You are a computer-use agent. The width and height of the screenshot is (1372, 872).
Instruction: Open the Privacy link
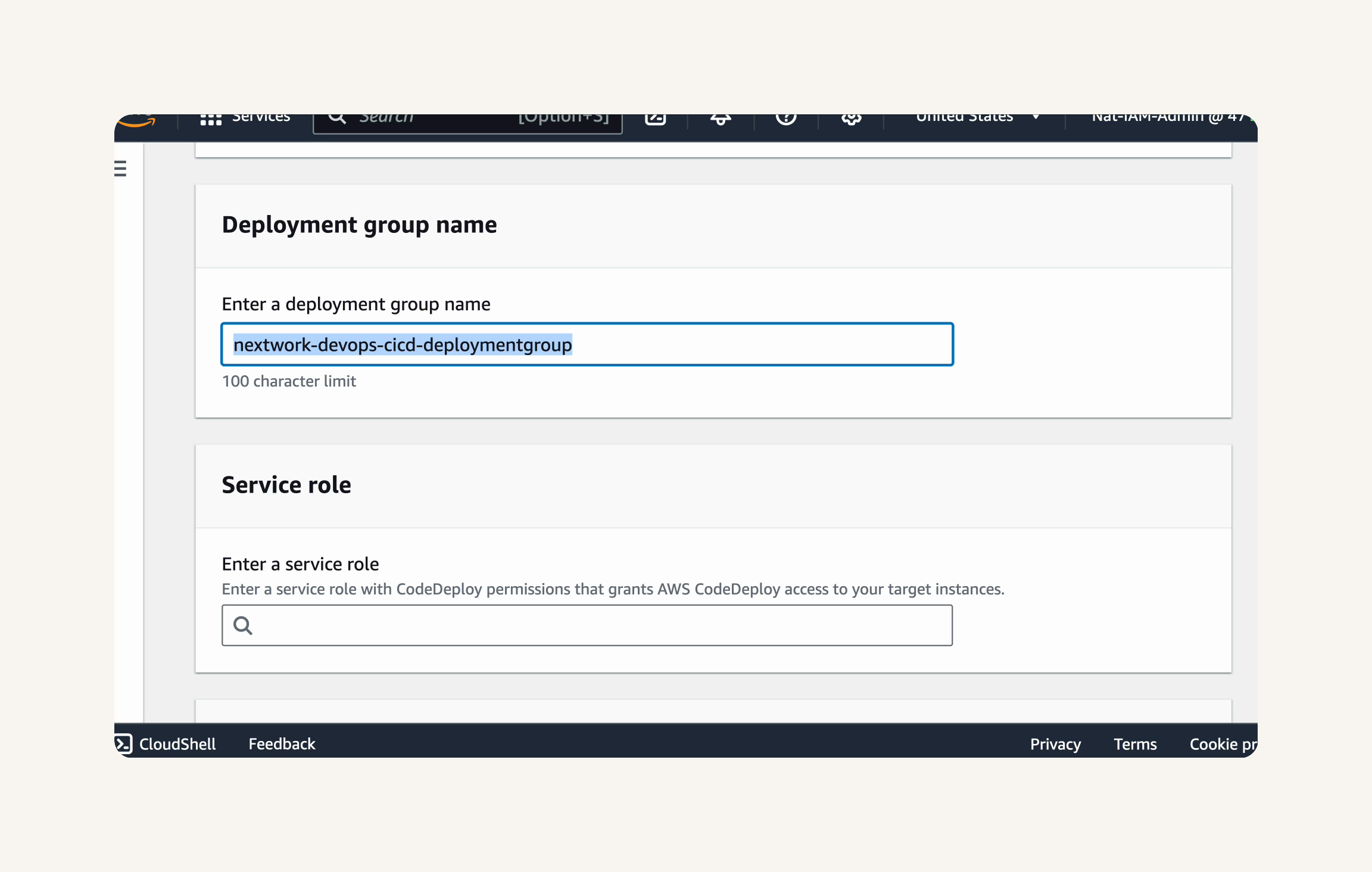pos(1055,744)
